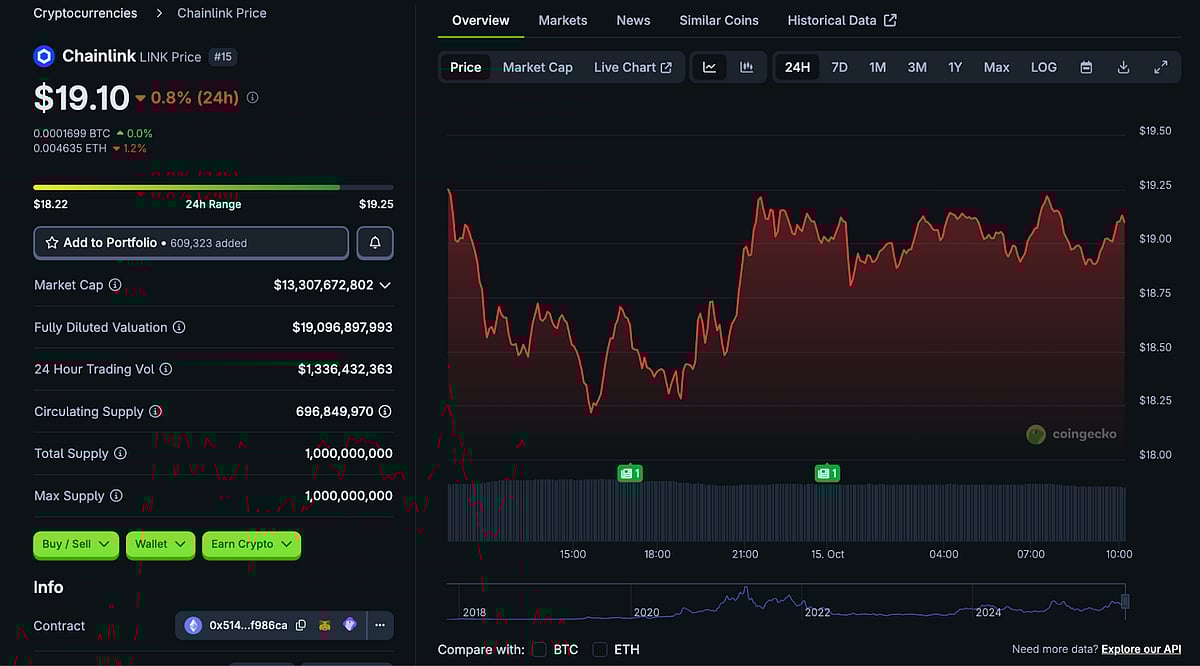Image resolution: width=1200 pixels, height=666 pixels.
Task: Open the Buy / Sell dropdown
Action: [75, 544]
